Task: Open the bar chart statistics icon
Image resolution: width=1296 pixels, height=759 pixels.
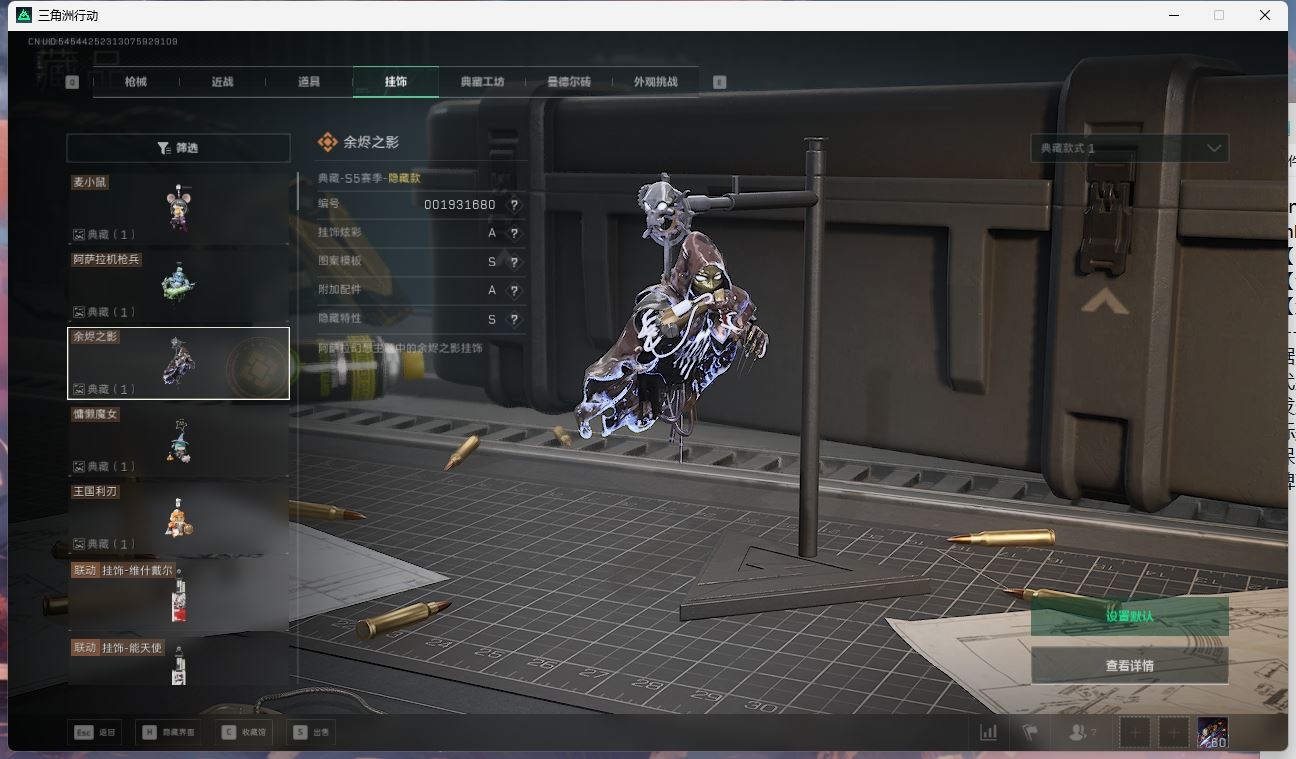Action: click(x=988, y=732)
